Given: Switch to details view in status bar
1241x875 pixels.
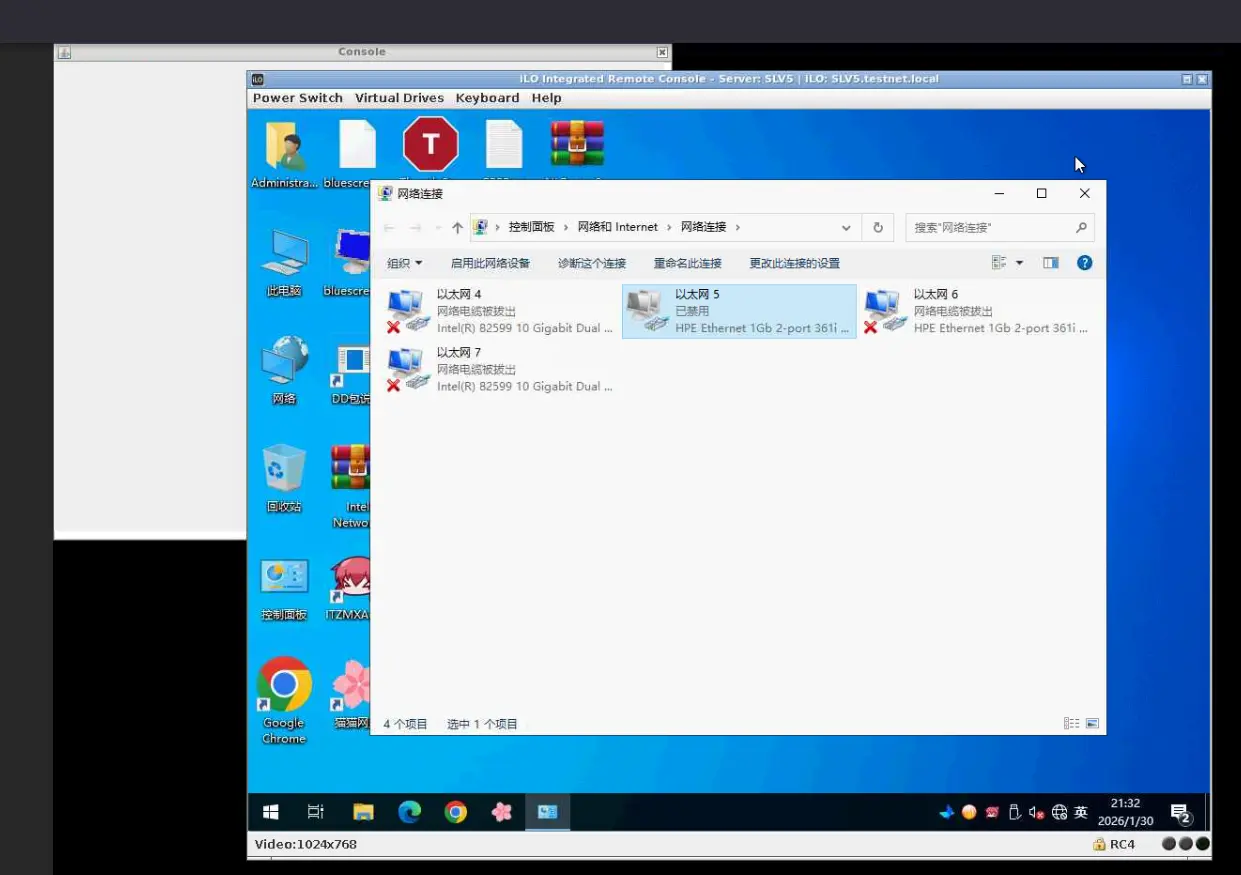Looking at the screenshot, I should 1071,723.
